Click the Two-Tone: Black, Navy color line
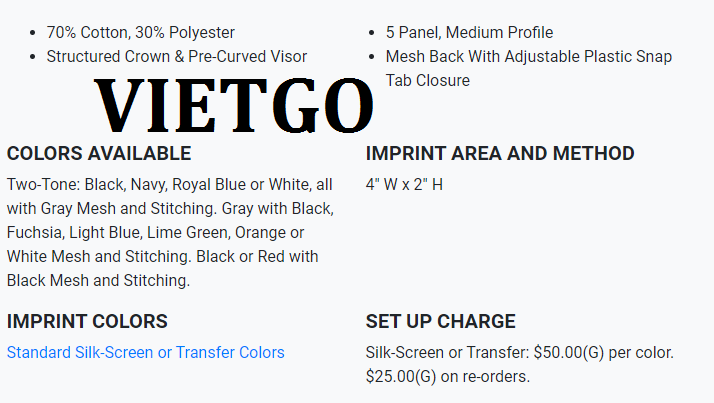Image resolution: width=714 pixels, height=403 pixels. coord(169,185)
